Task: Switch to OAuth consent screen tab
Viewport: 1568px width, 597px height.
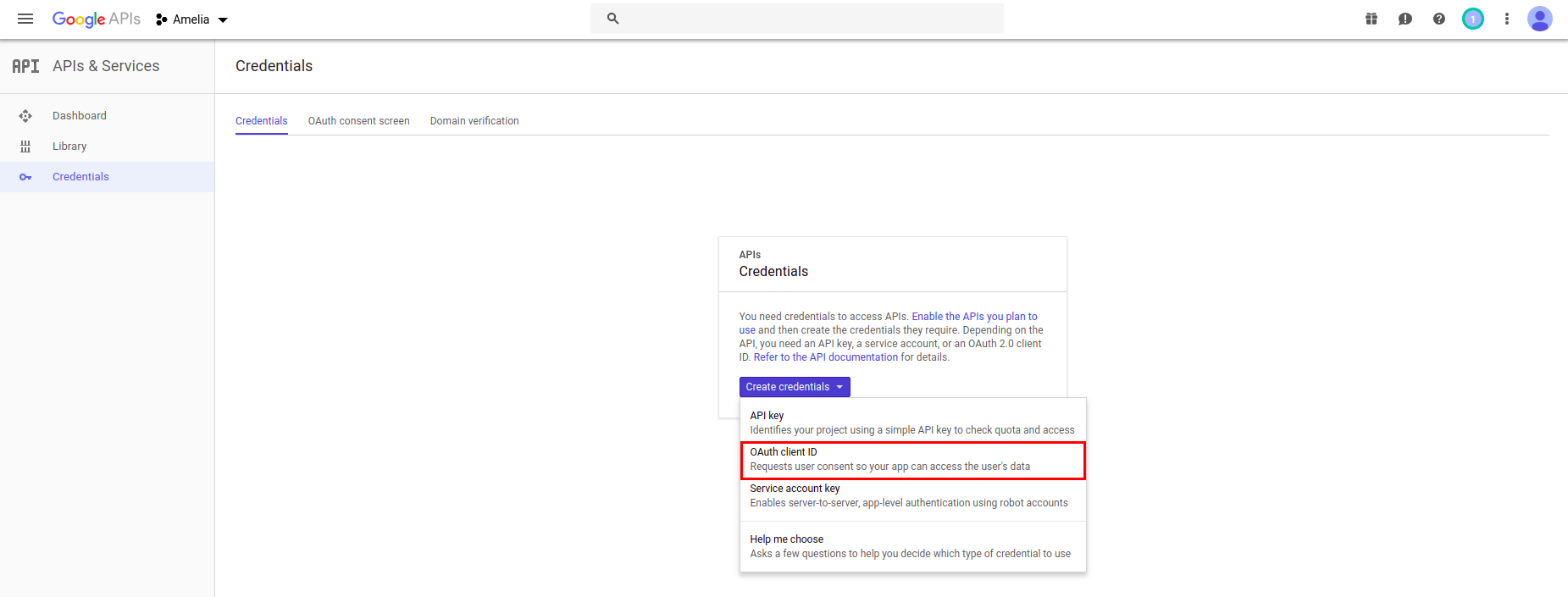Action: tap(359, 121)
